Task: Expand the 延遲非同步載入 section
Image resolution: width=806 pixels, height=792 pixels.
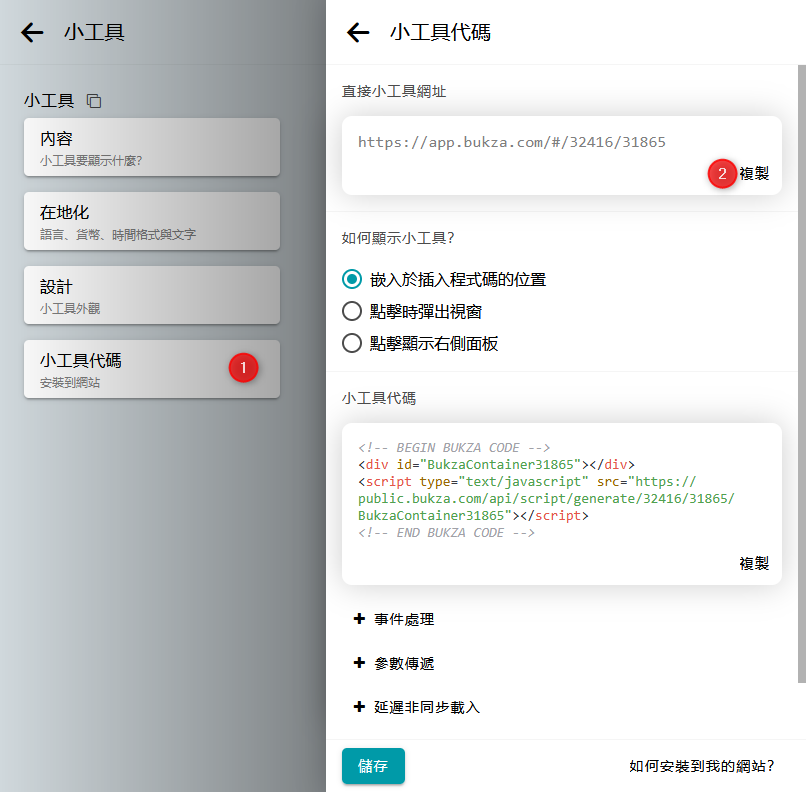Action: pyautogui.click(x=427, y=707)
